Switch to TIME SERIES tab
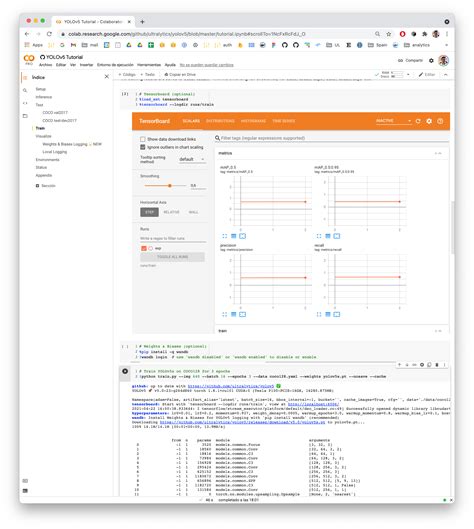Image resolution: width=474 pixels, height=529 pixels. tap(284, 121)
